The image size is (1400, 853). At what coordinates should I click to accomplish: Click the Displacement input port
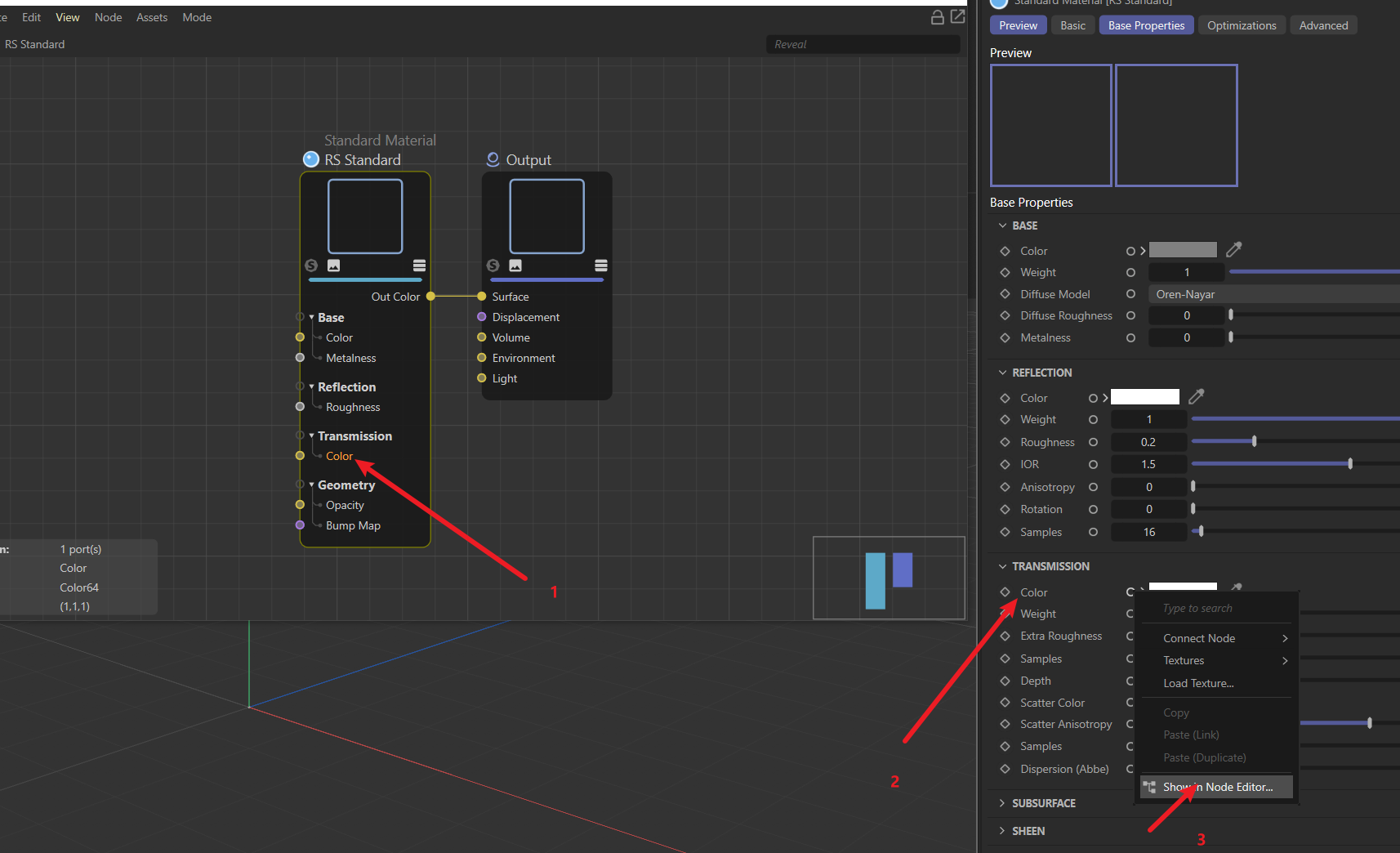482,317
